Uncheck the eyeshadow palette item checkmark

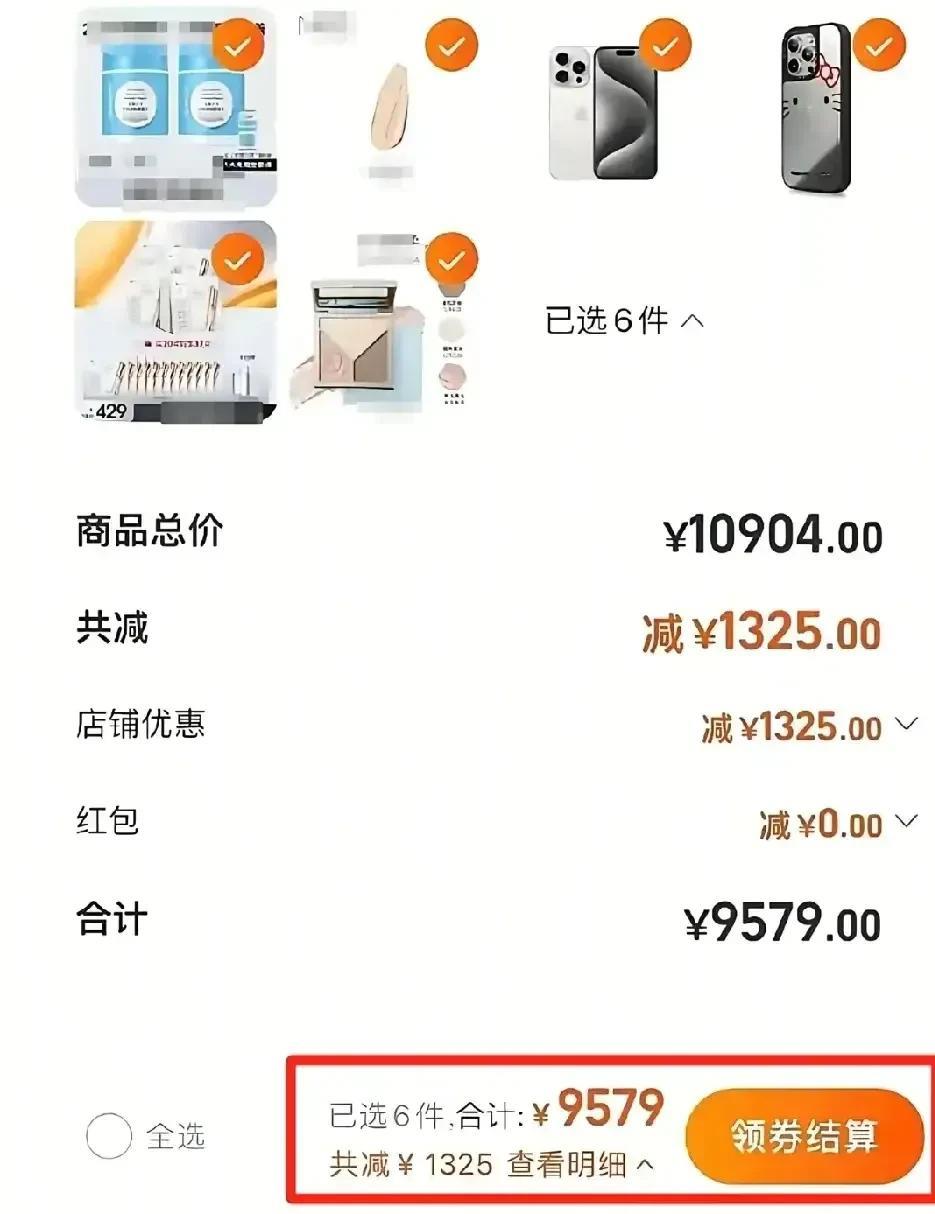[x=452, y=260]
